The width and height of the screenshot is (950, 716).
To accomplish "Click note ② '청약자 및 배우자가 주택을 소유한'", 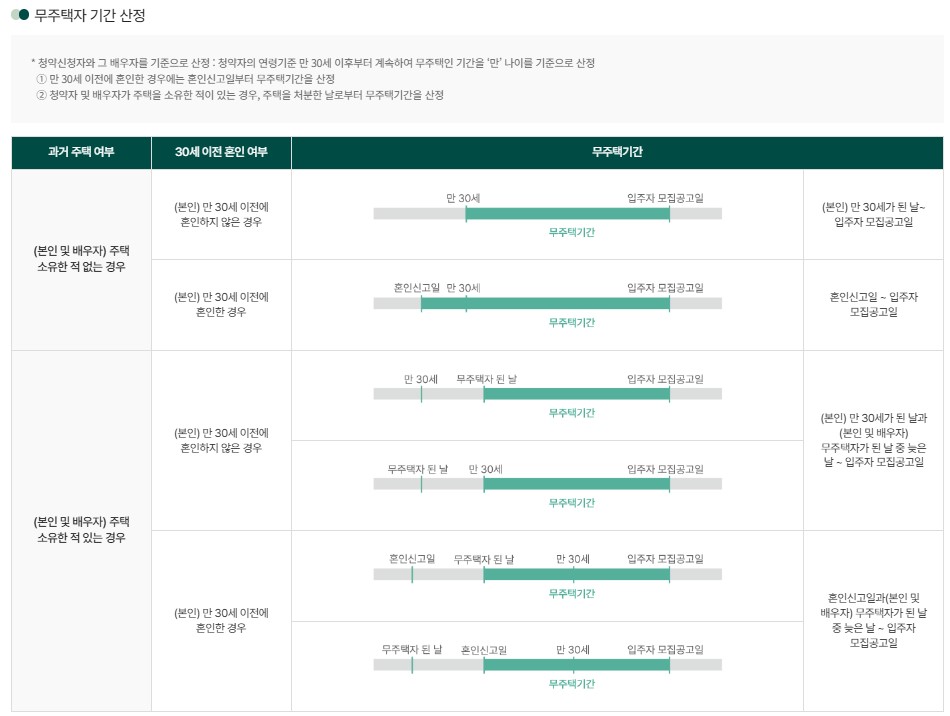I will pos(240,95).
